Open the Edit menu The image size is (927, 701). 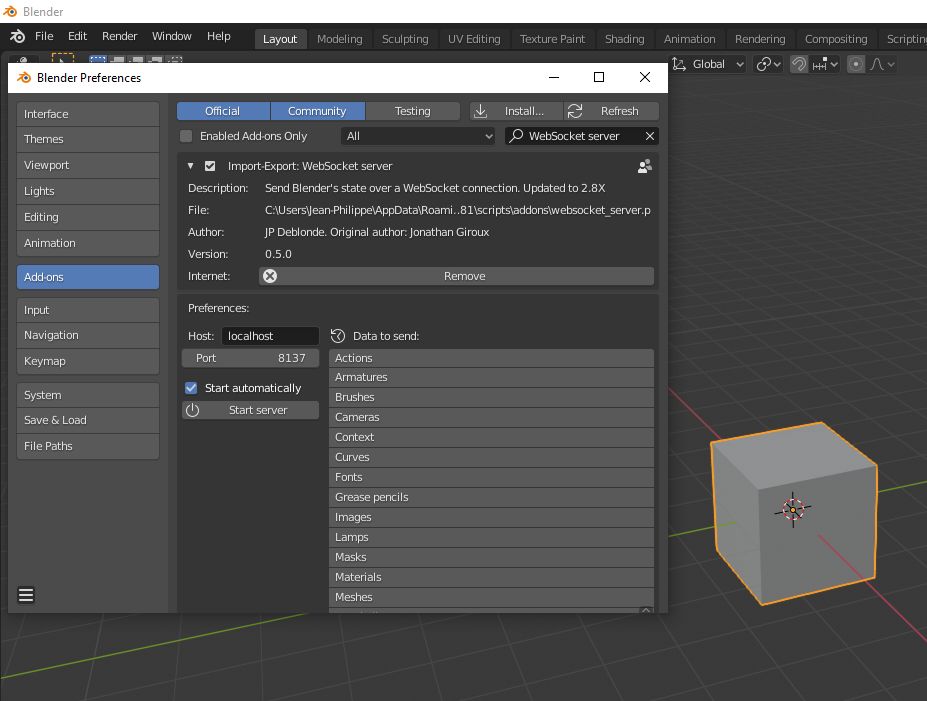77,36
